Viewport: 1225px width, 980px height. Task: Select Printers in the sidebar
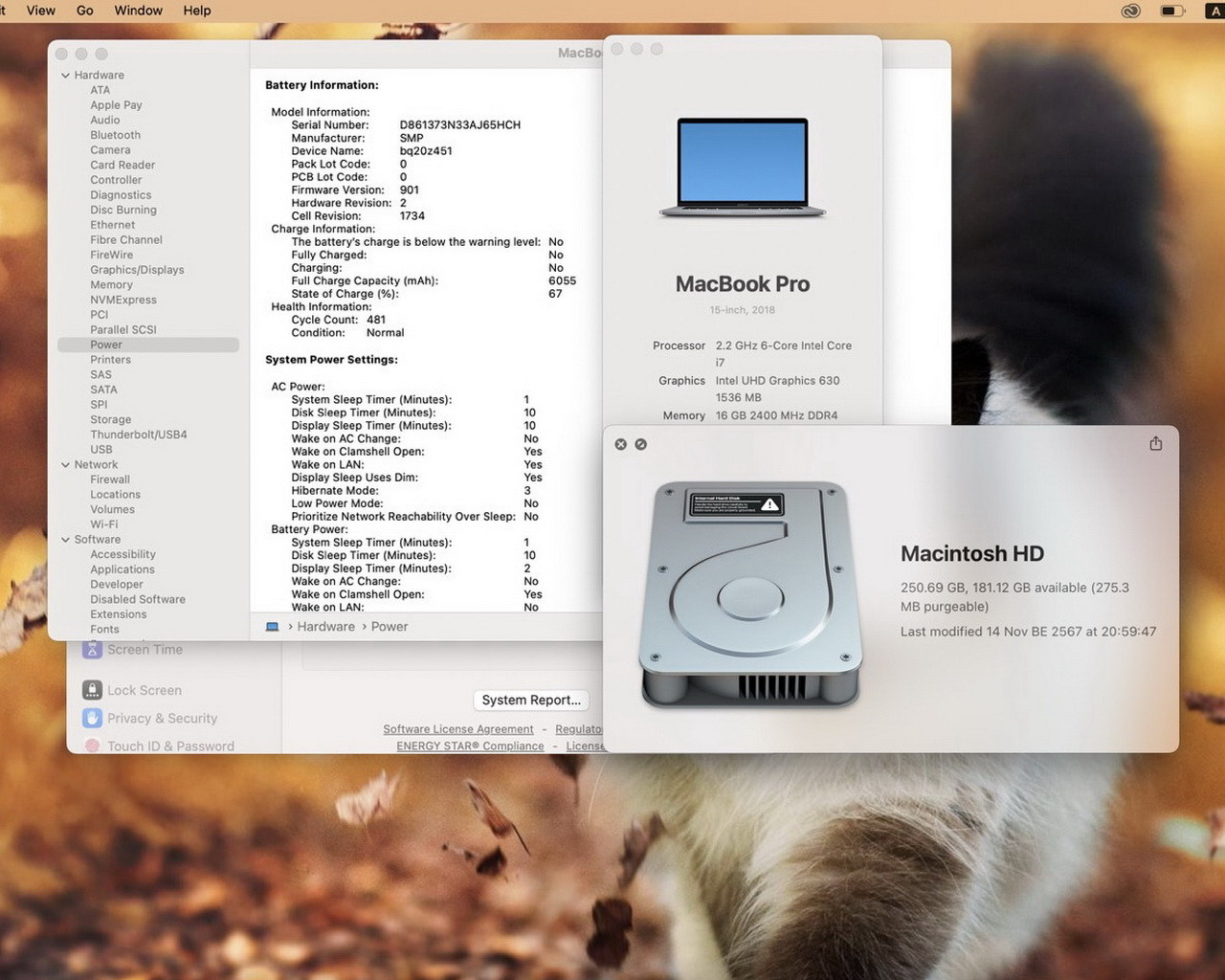[110, 360]
